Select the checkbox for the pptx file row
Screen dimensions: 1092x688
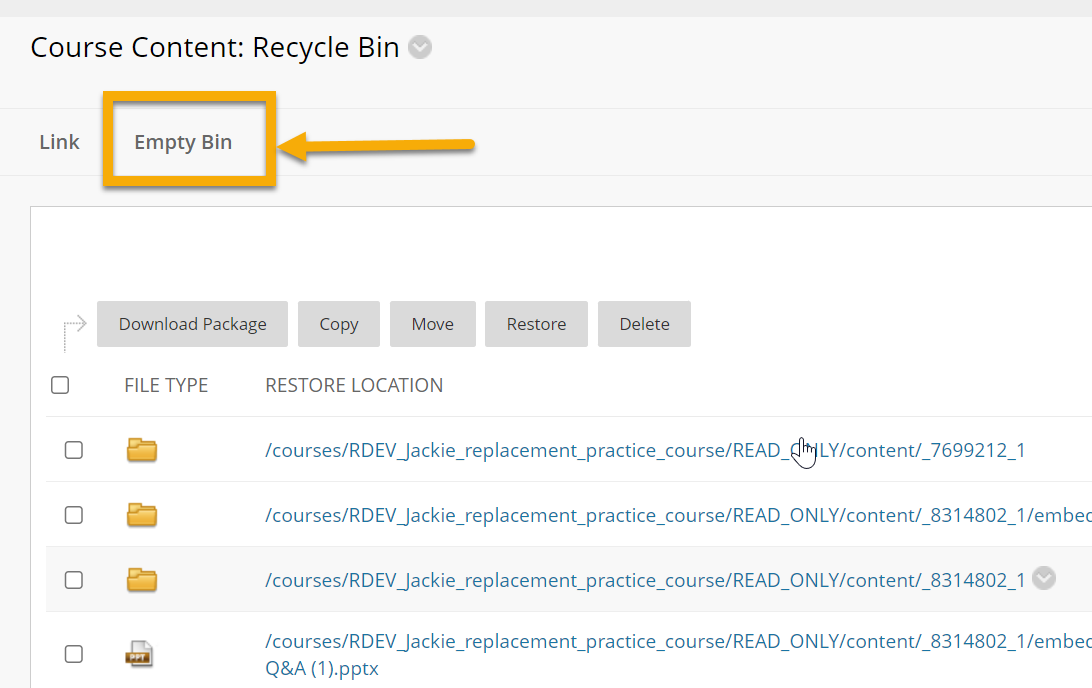tap(74, 654)
